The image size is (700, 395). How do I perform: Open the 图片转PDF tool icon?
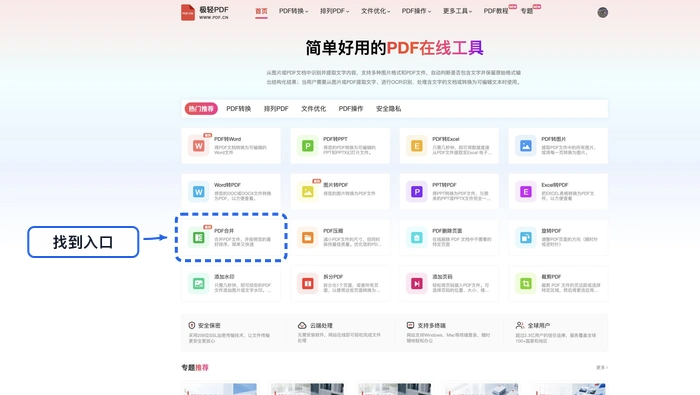[x=308, y=191]
